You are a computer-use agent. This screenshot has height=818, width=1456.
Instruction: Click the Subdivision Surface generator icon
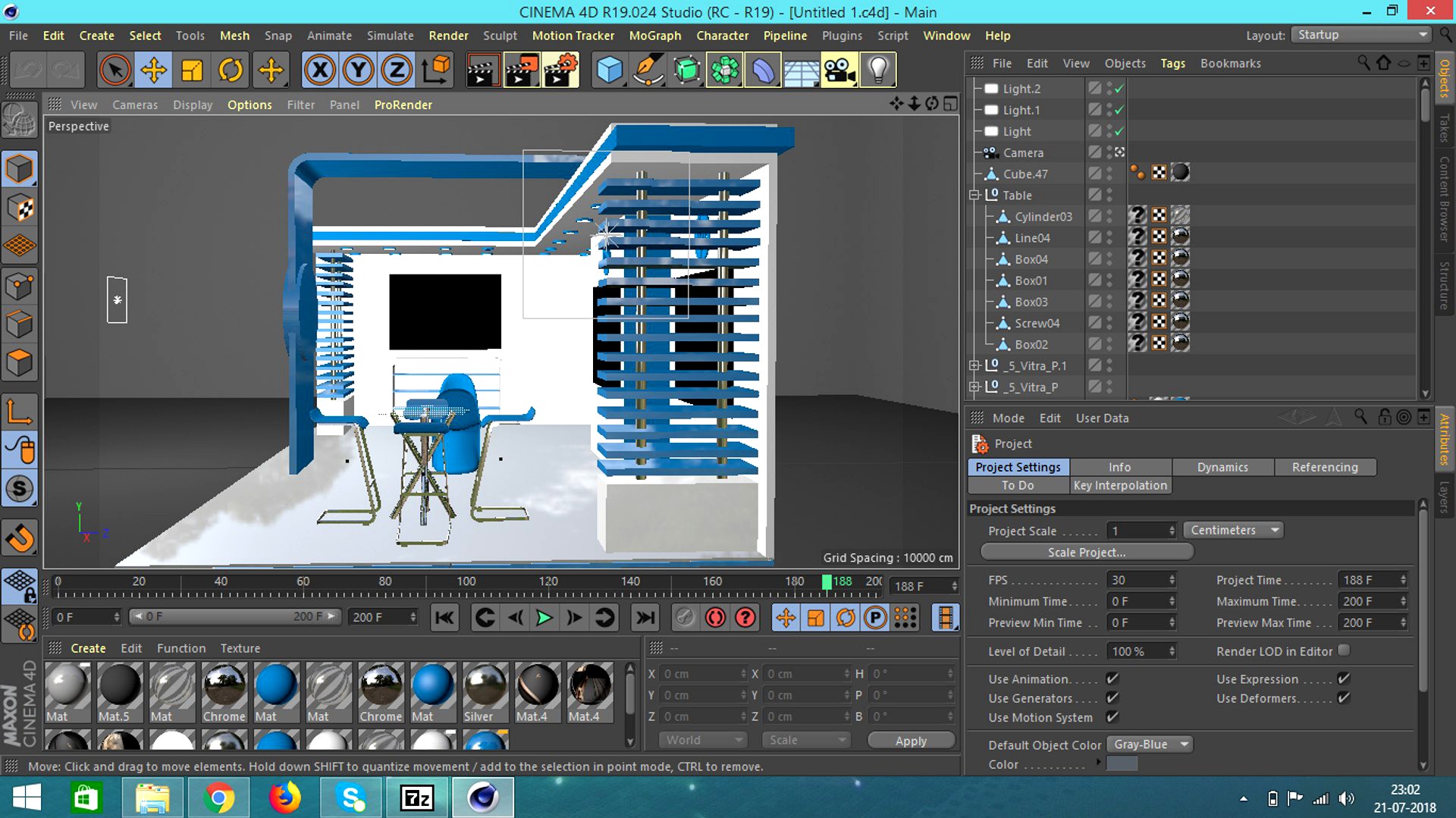pos(686,70)
